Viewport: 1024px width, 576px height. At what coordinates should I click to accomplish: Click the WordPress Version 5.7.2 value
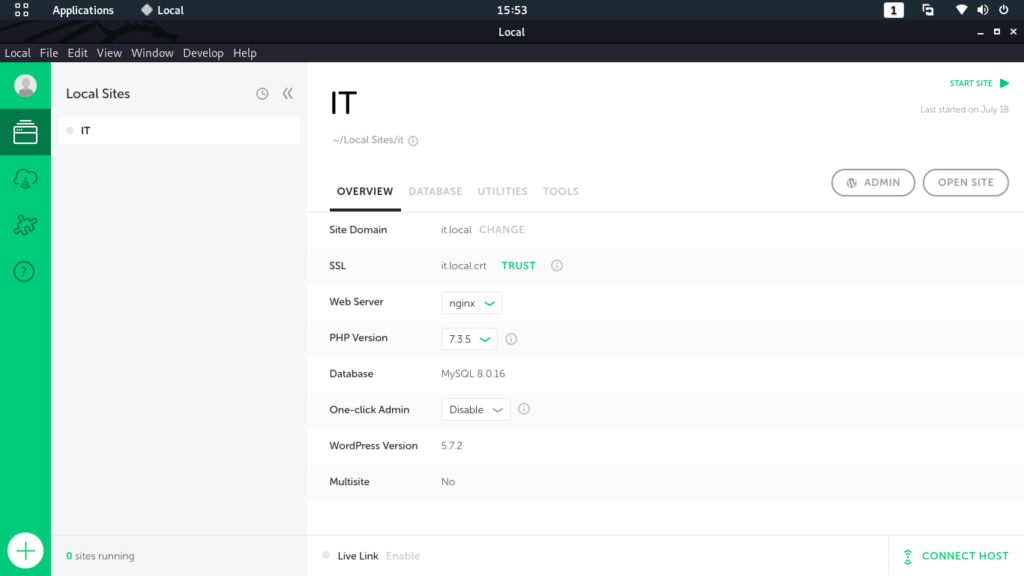[x=451, y=445]
